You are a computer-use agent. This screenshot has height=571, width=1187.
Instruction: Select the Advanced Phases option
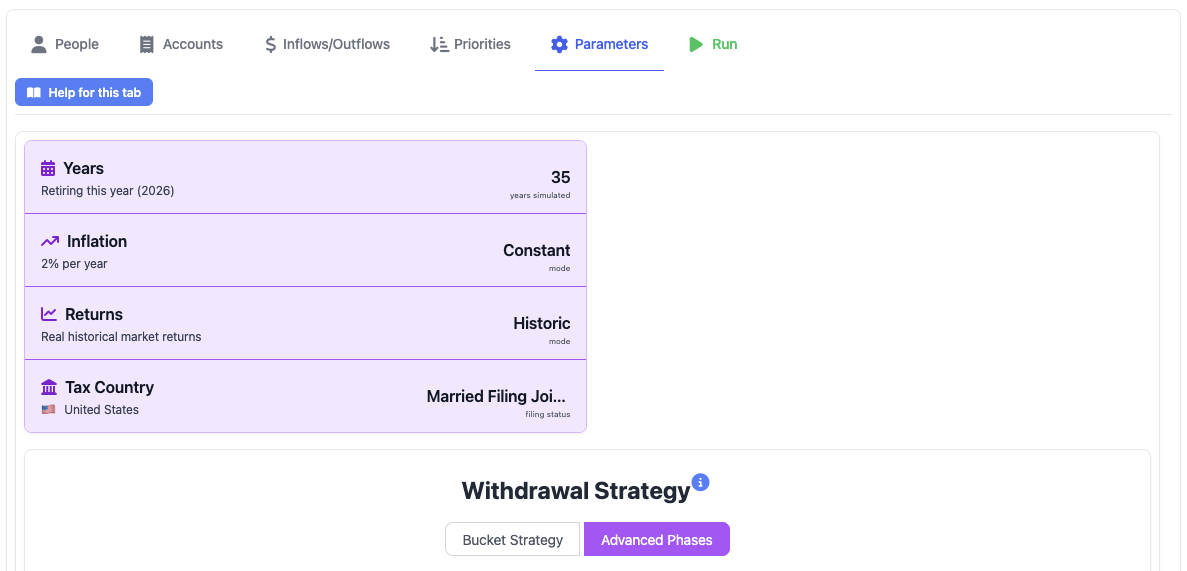(656, 539)
